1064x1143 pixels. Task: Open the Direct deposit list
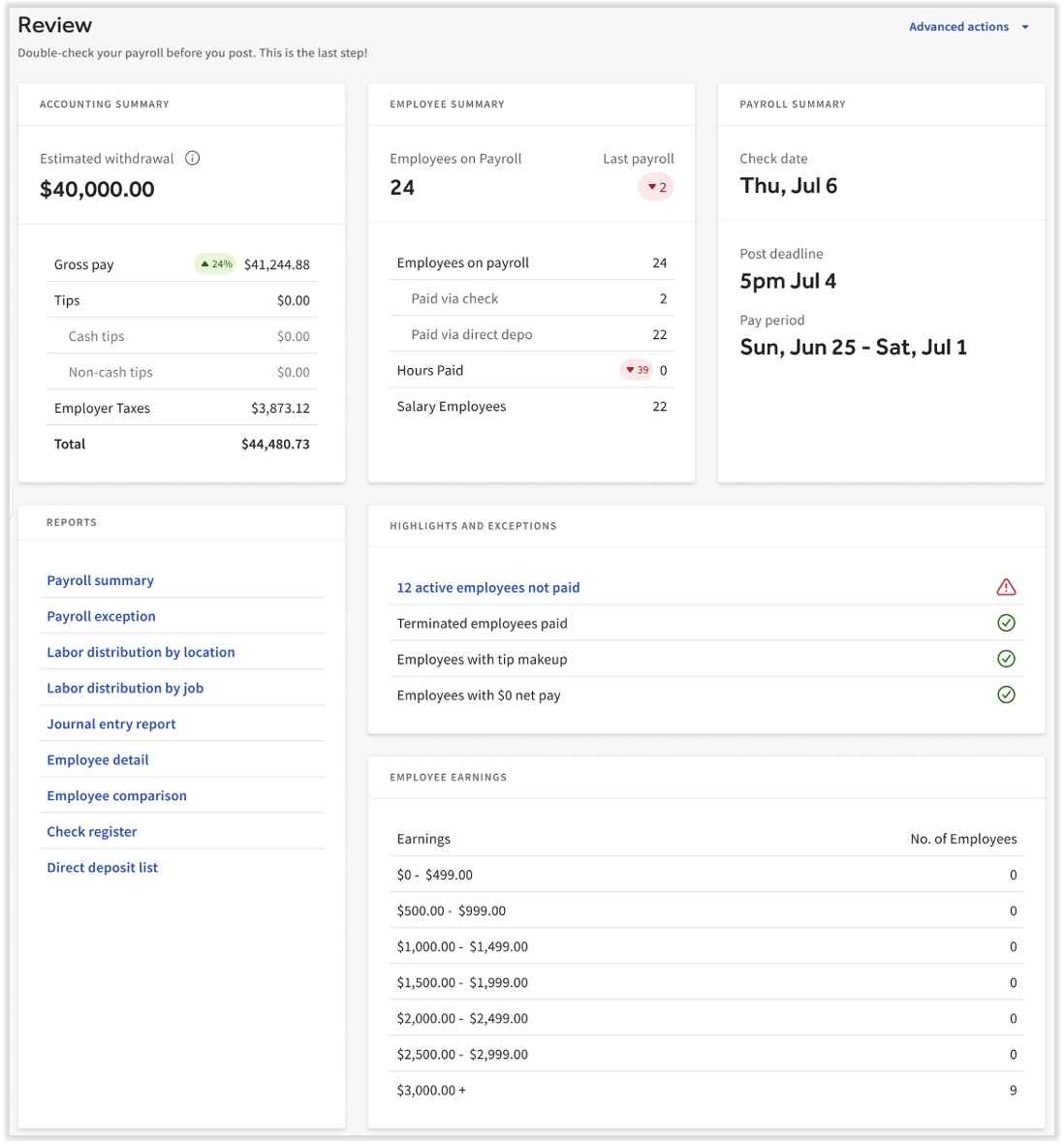tap(102, 866)
